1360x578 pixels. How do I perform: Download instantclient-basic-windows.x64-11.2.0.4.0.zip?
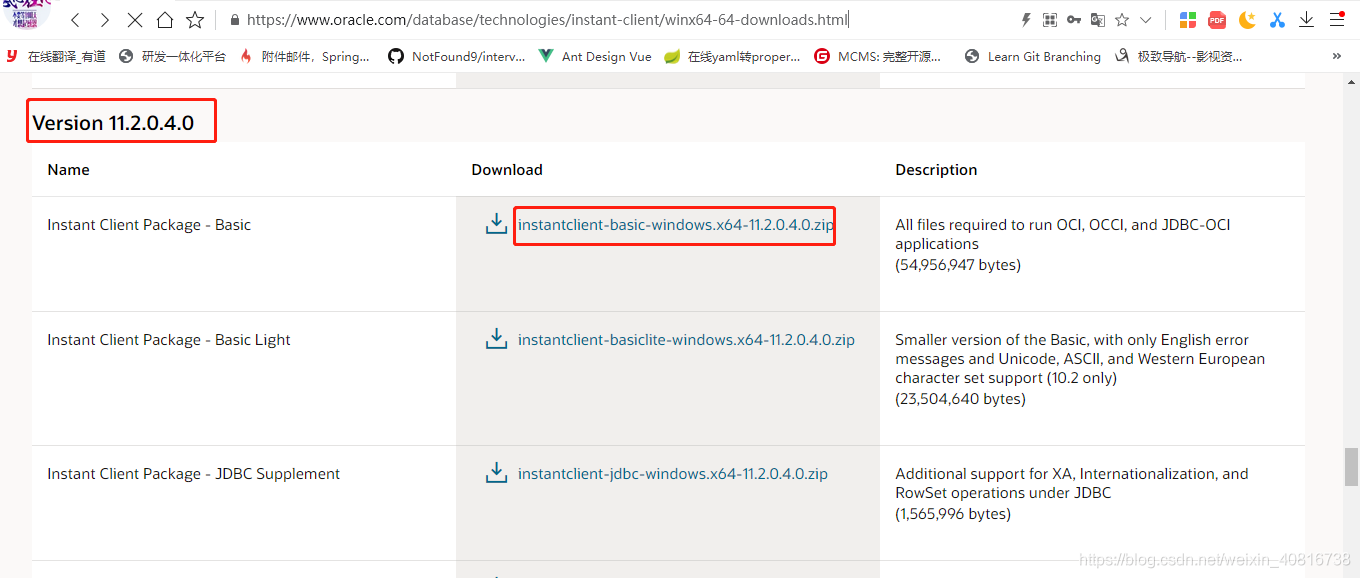675,225
